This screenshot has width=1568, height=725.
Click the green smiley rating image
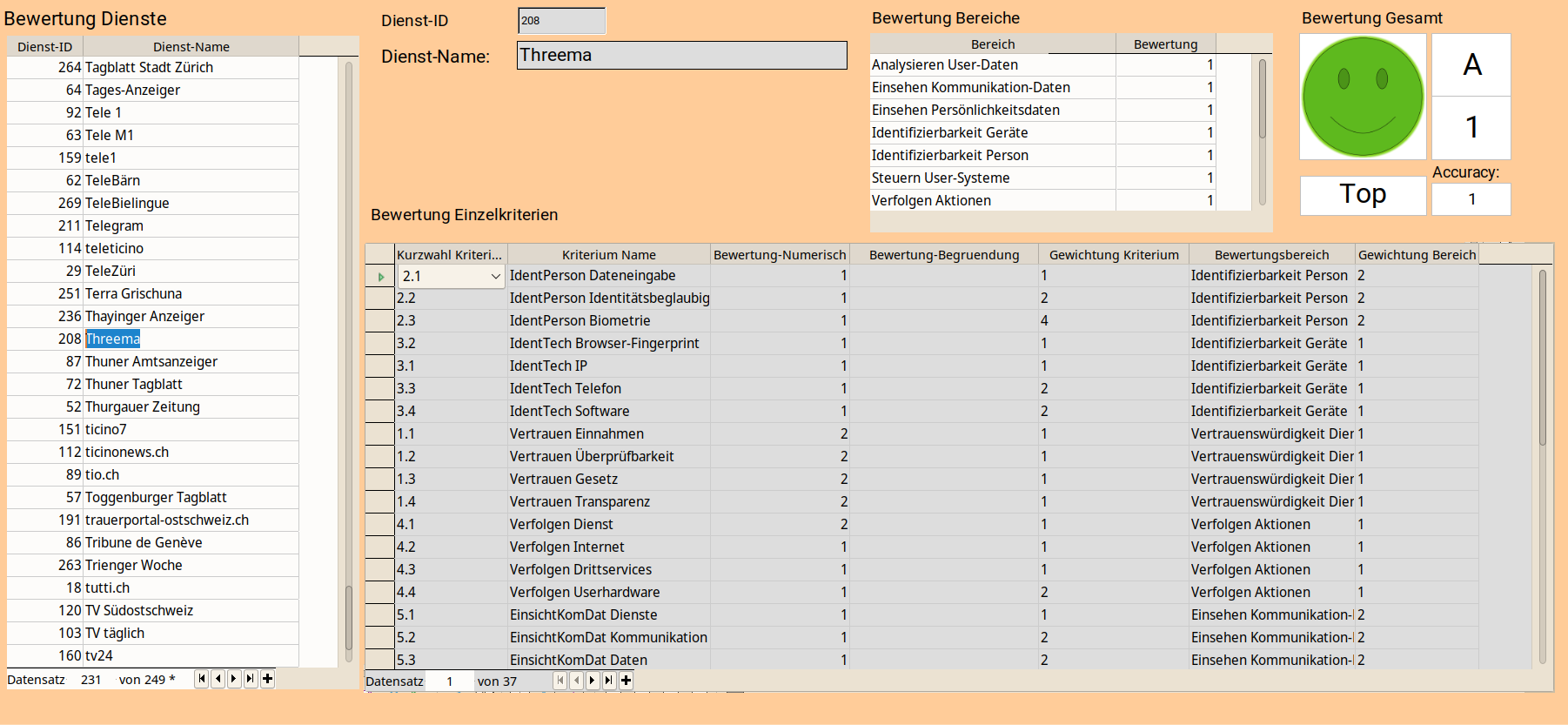tap(1362, 97)
